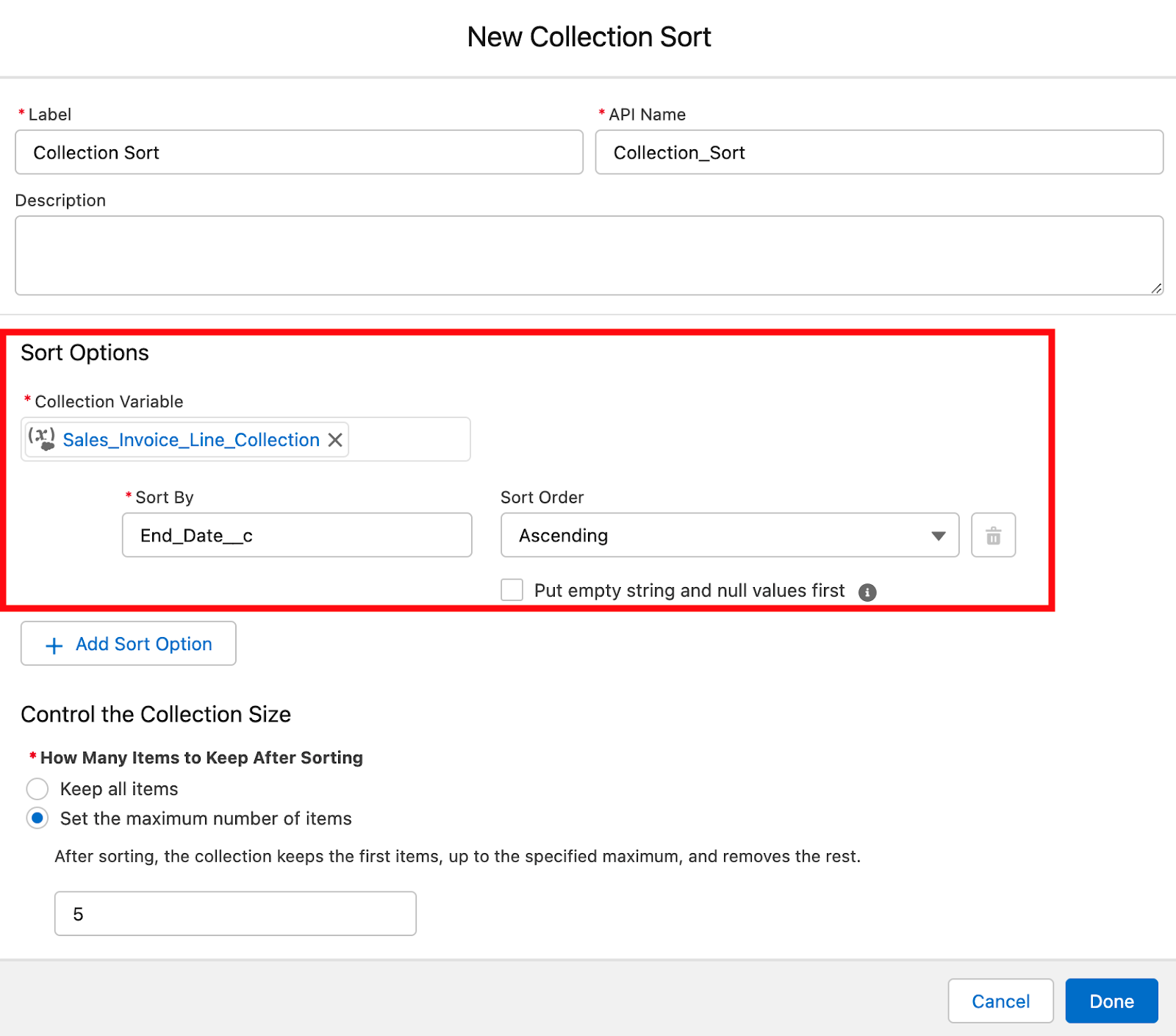Remove Sales_Invoice_Line_Collection using the X icon

click(x=335, y=439)
